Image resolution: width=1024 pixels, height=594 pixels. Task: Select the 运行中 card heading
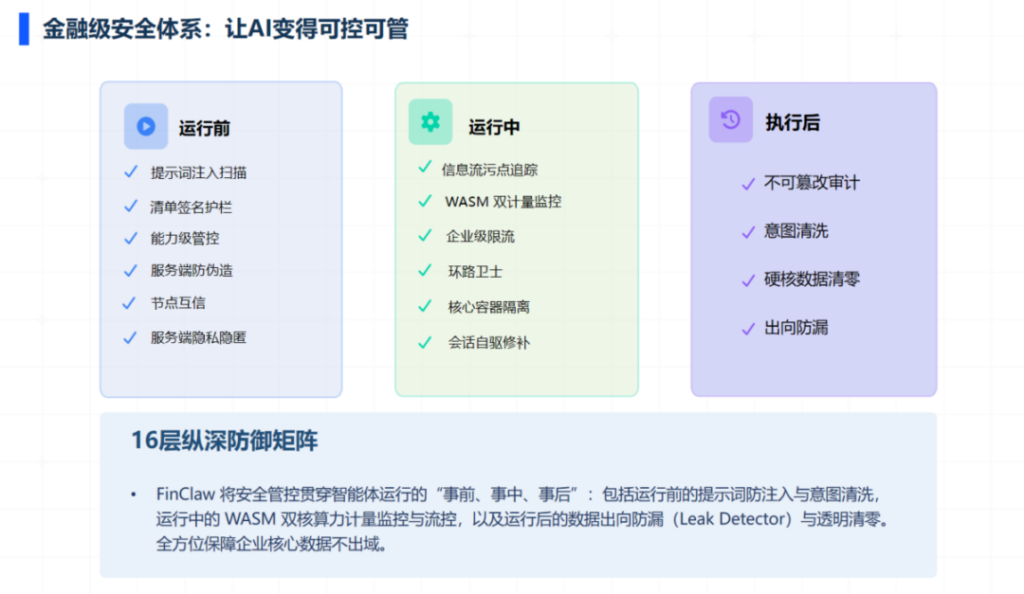tap(494, 127)
